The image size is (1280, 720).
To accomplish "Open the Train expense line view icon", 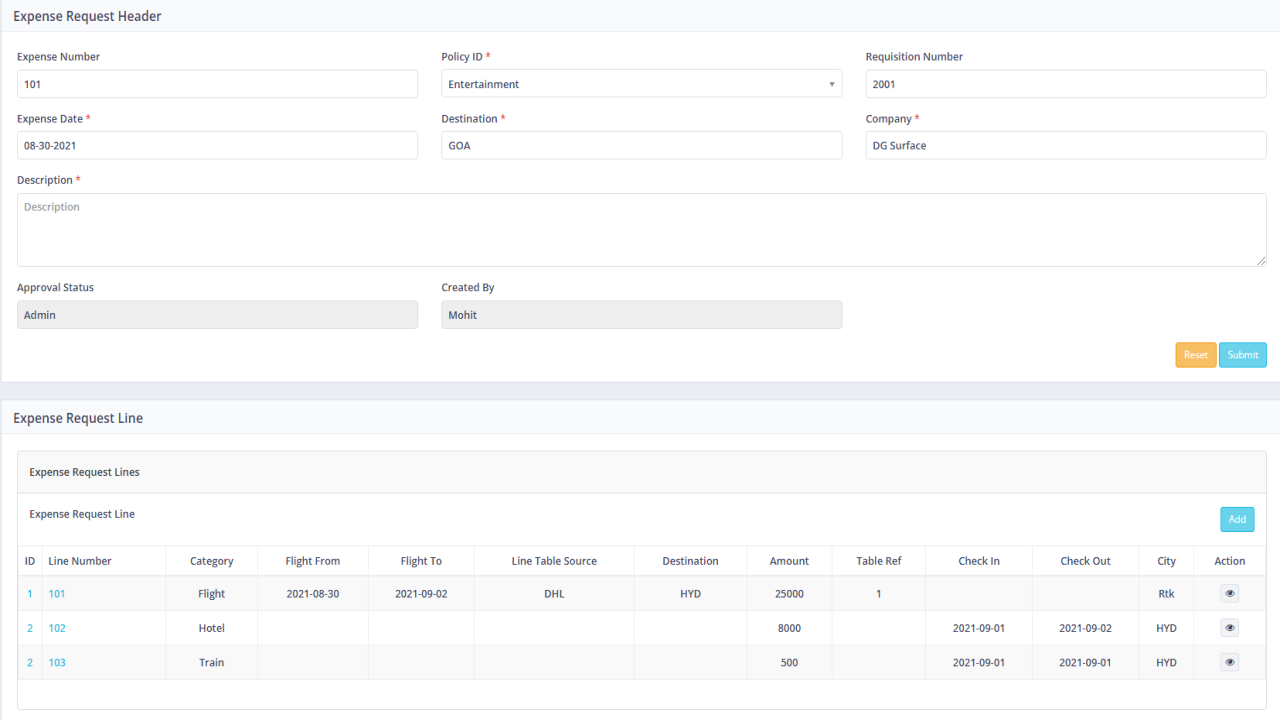I will [x=1229, y=661].
